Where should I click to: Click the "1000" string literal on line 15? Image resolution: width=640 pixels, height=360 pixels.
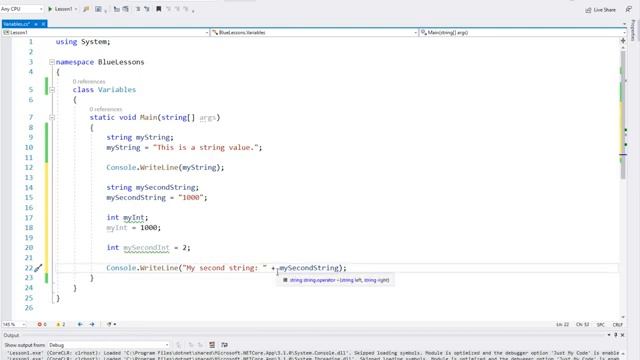[191, 198]
